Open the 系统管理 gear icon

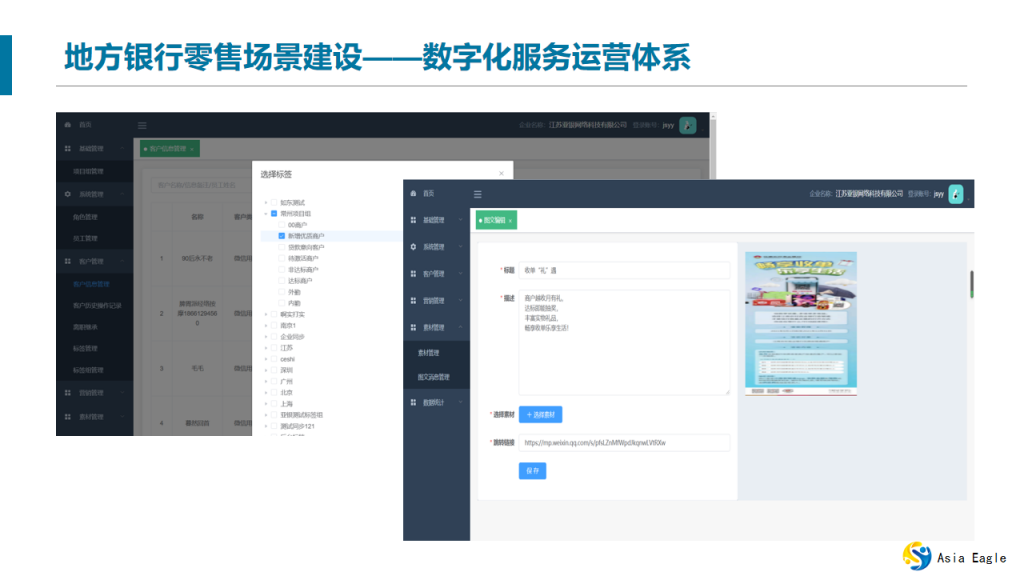[x=412, y=245]
